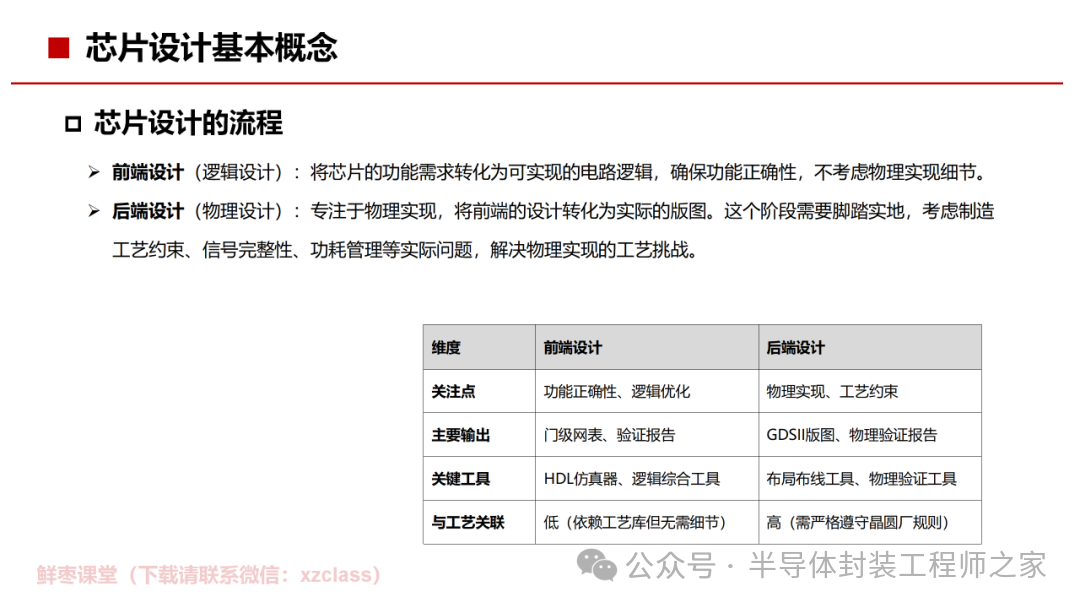Select the slide title 芯片设计基本概念

coord(211,48)
